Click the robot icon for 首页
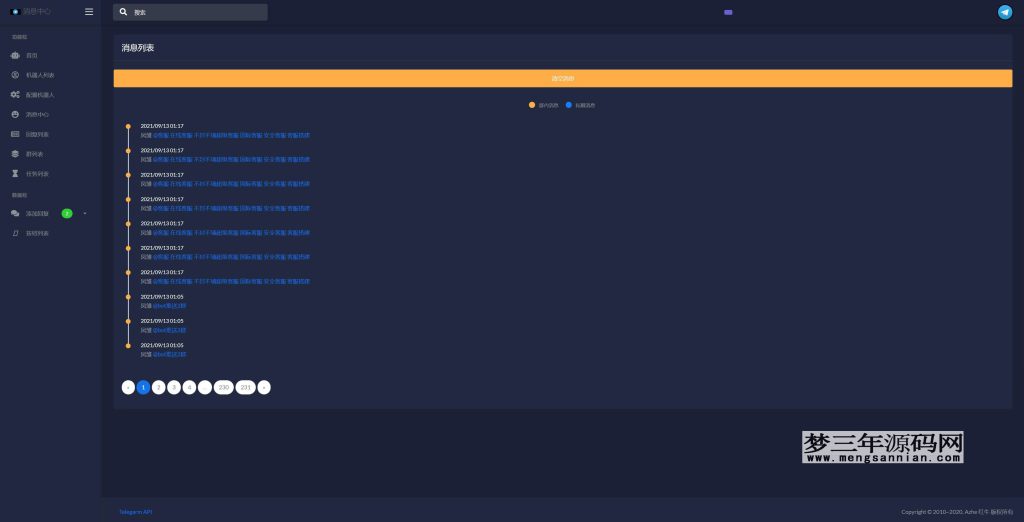Viewport: 1024px width, 522px height. coord(15,55)
